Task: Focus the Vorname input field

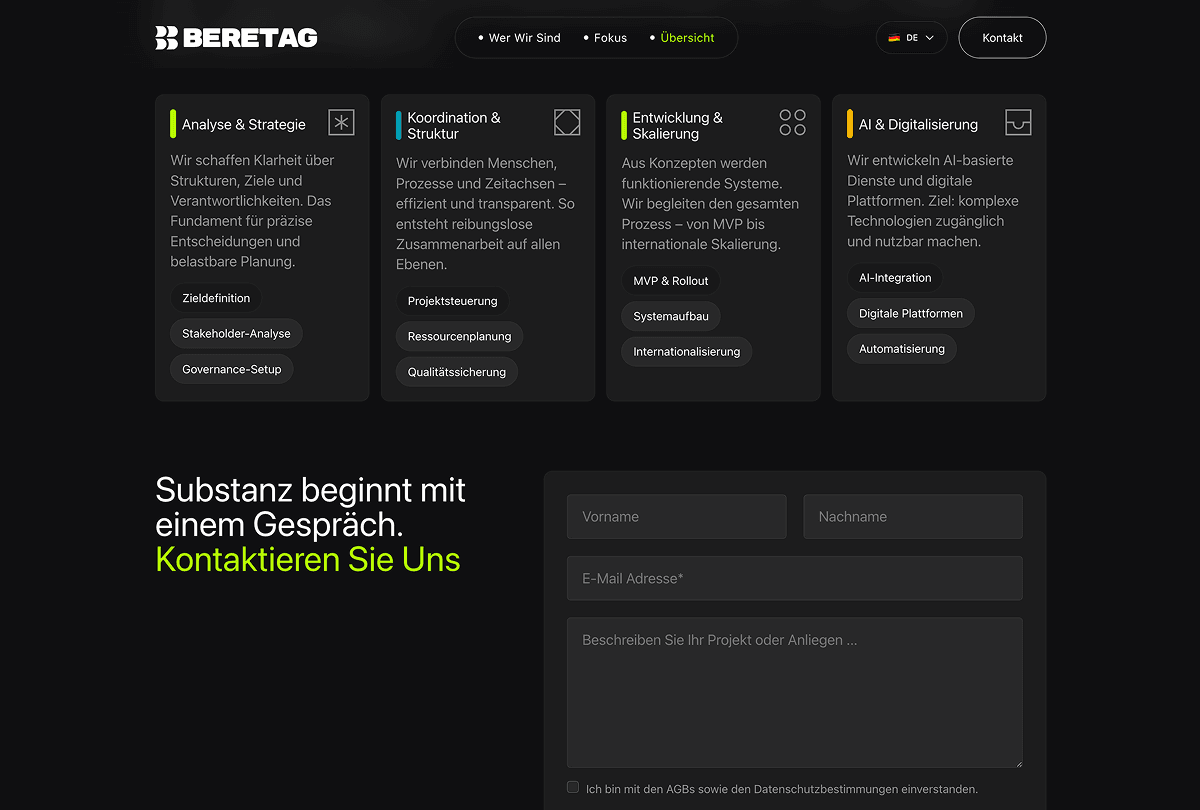Action: point(677,517)
